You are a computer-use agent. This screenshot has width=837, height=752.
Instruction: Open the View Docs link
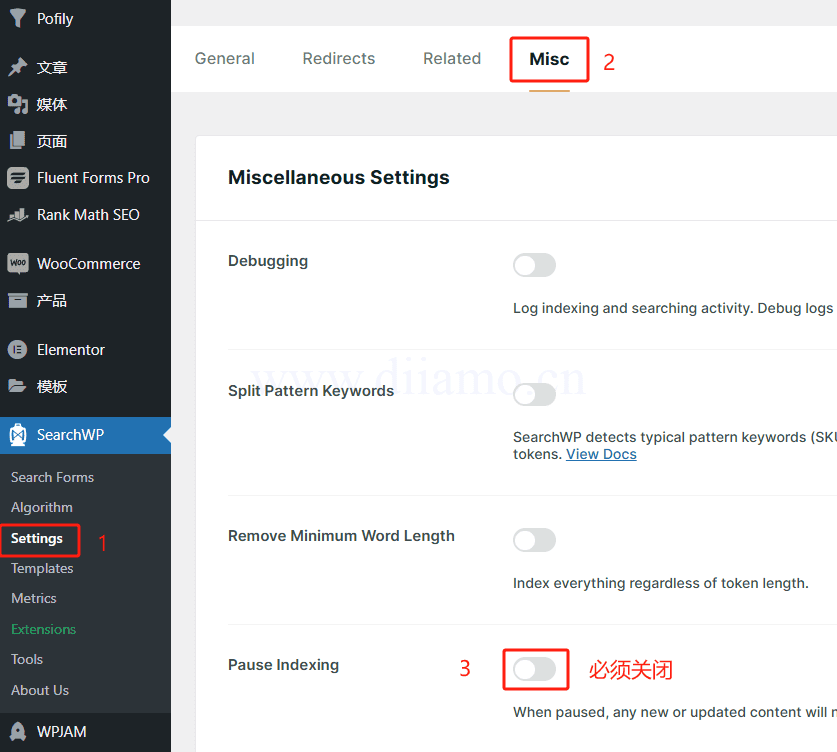(601, 454)
